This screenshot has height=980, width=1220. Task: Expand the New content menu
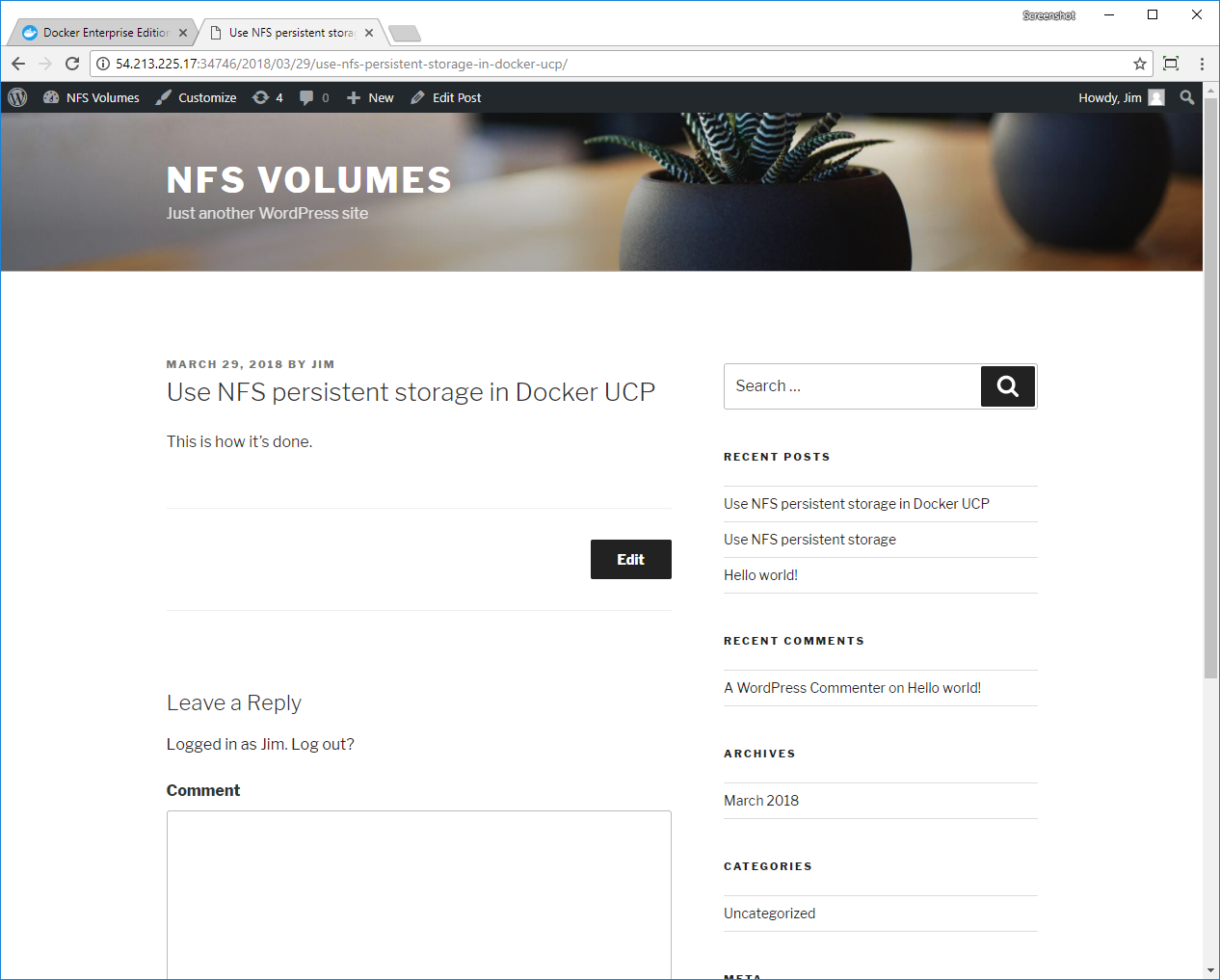[x=370, y=97]
